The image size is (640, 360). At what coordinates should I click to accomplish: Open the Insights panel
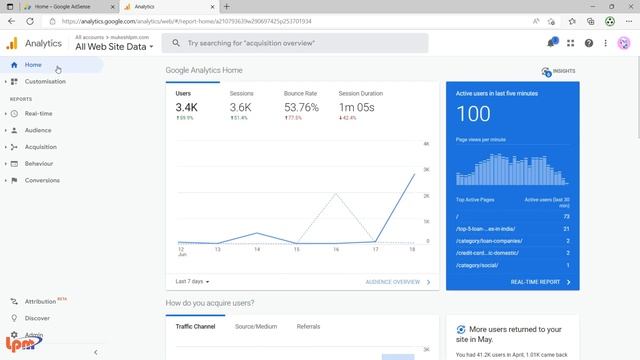tap(558, 71)
